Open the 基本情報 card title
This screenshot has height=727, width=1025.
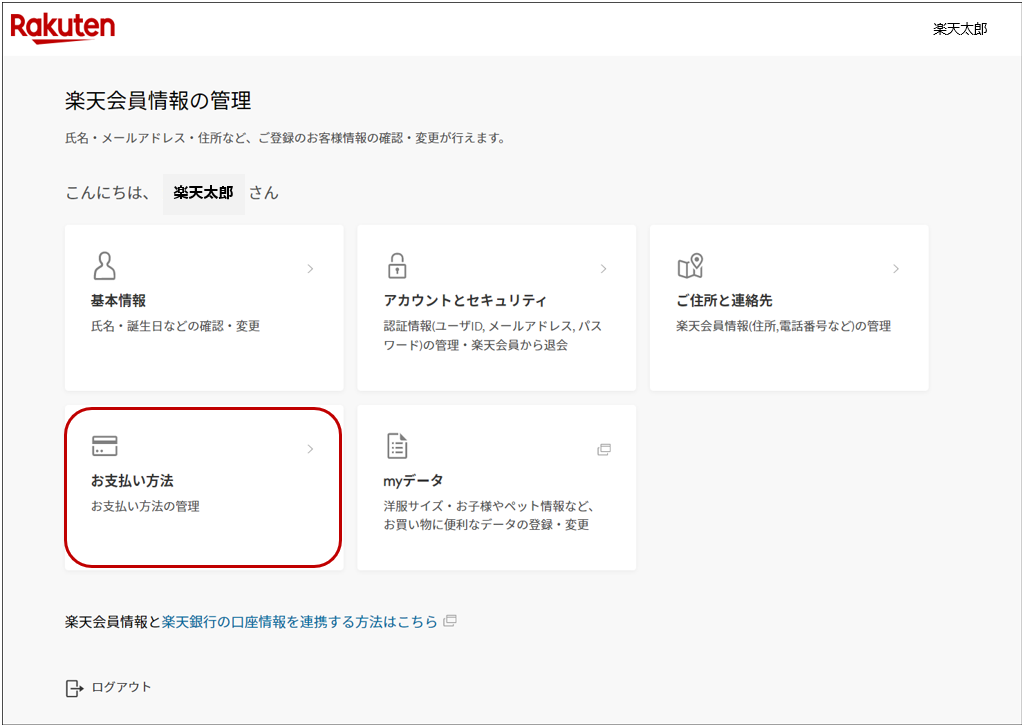click(118, 301)
